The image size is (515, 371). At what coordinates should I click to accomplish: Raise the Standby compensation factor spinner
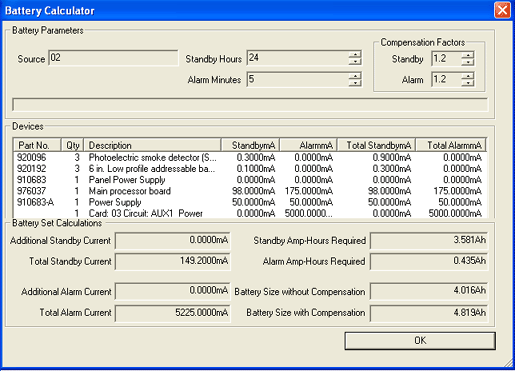[x=468, y=55]
